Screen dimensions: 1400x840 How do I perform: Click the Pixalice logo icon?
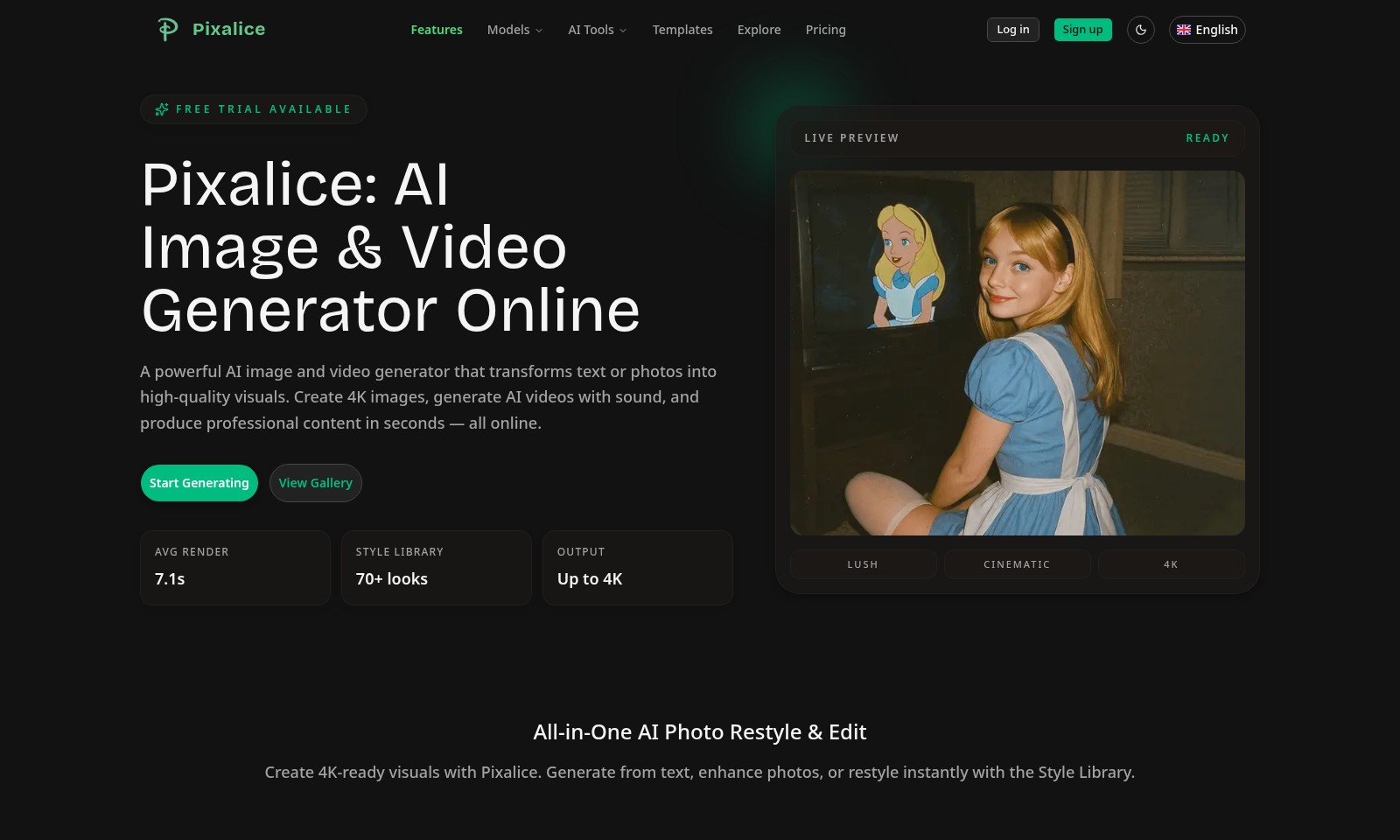(167, 29)
